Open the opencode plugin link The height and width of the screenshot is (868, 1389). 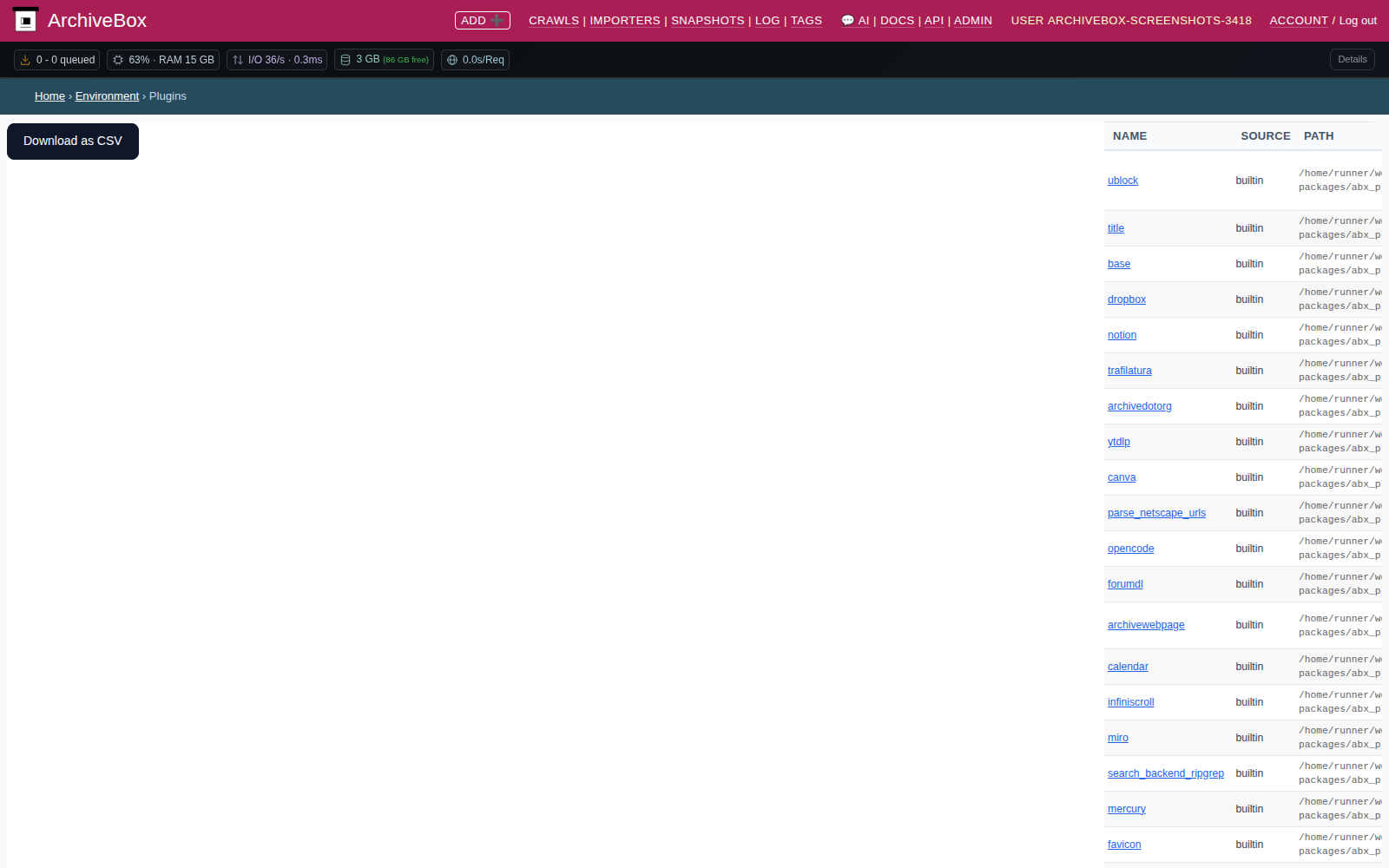pyautogui.click(x=1131, y=549)
